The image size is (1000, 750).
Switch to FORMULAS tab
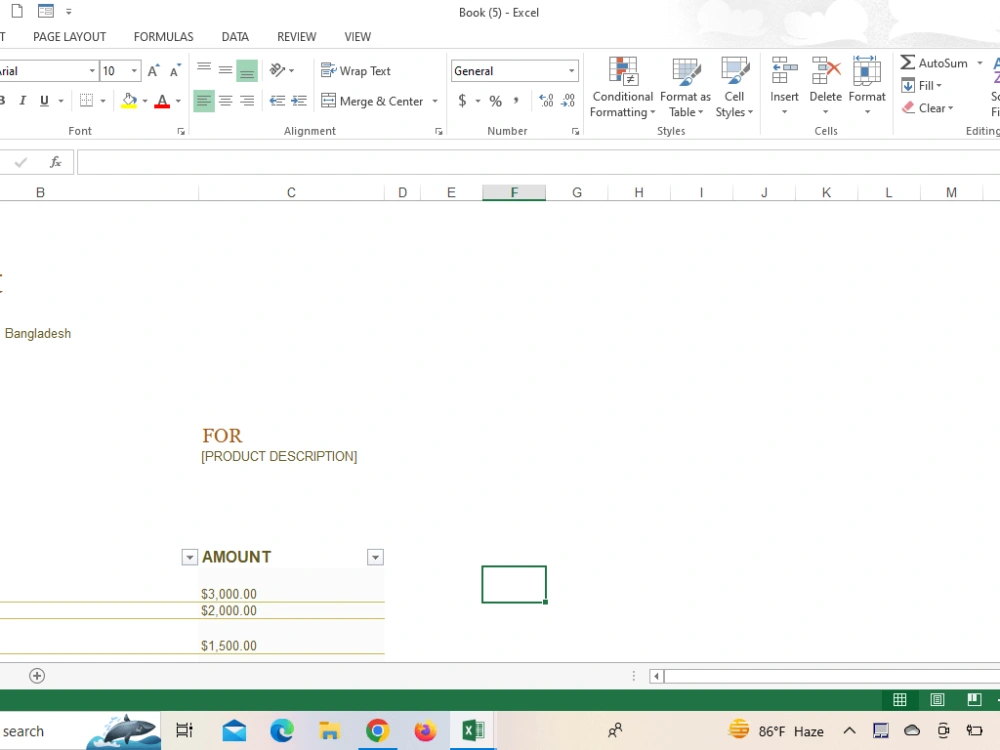point(163,37)
